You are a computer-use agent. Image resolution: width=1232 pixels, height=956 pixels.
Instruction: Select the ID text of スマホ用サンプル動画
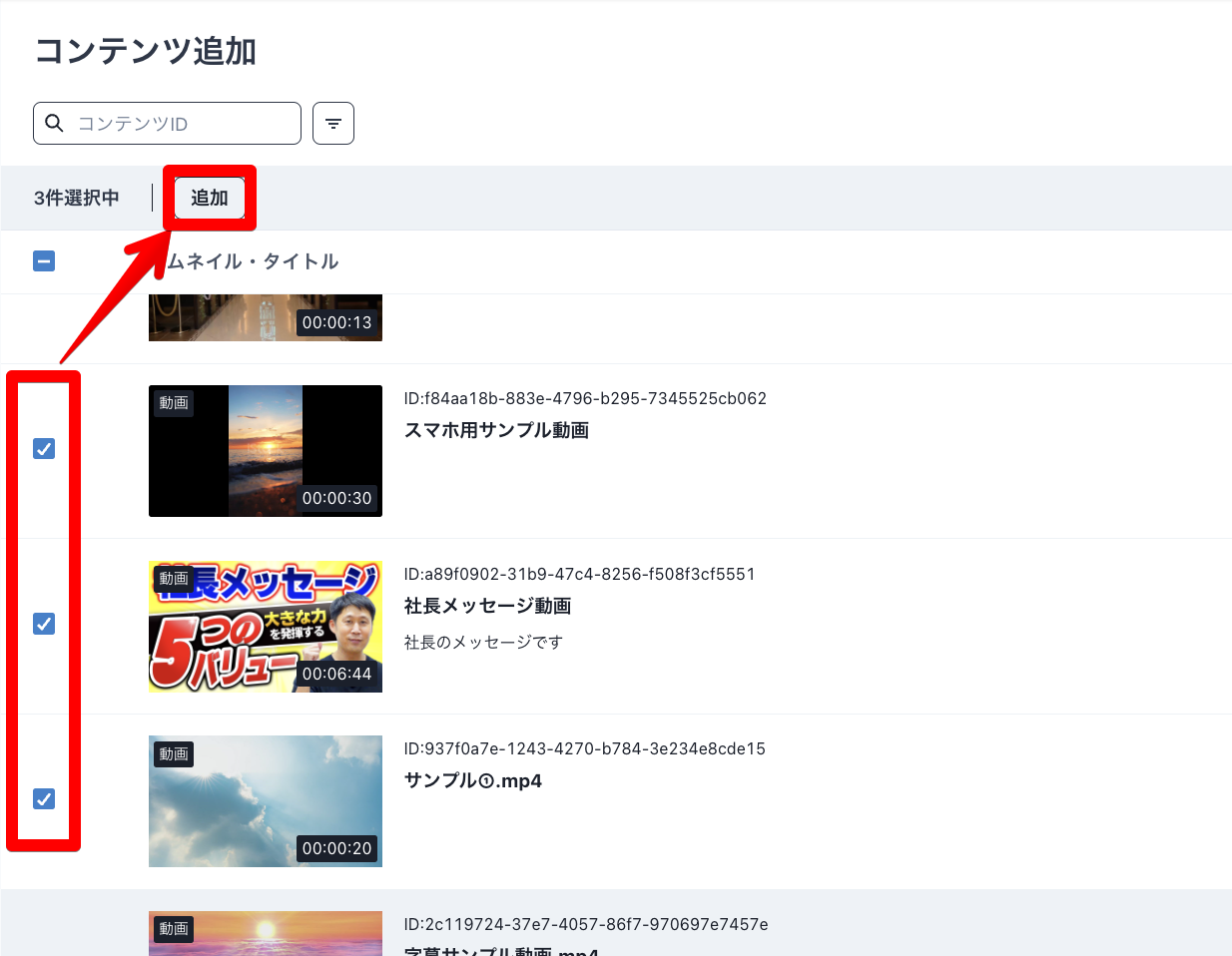point(584,398)
